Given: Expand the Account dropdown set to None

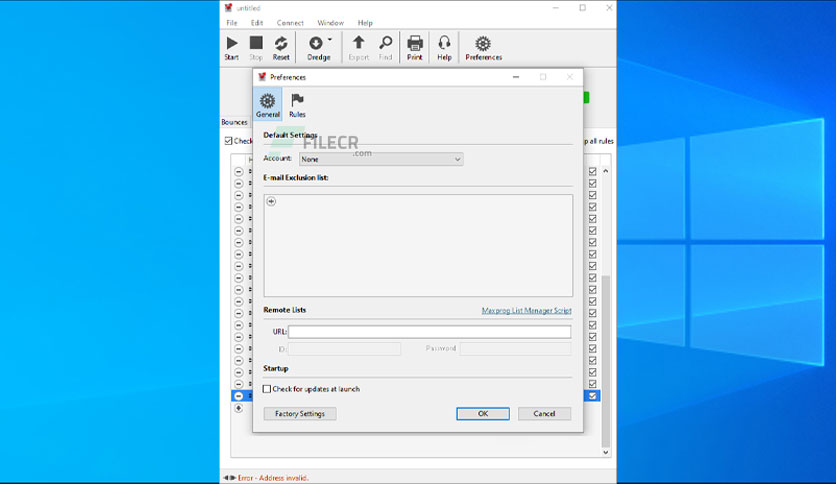Looking at the screenshot, I should [x=381, y=159].
